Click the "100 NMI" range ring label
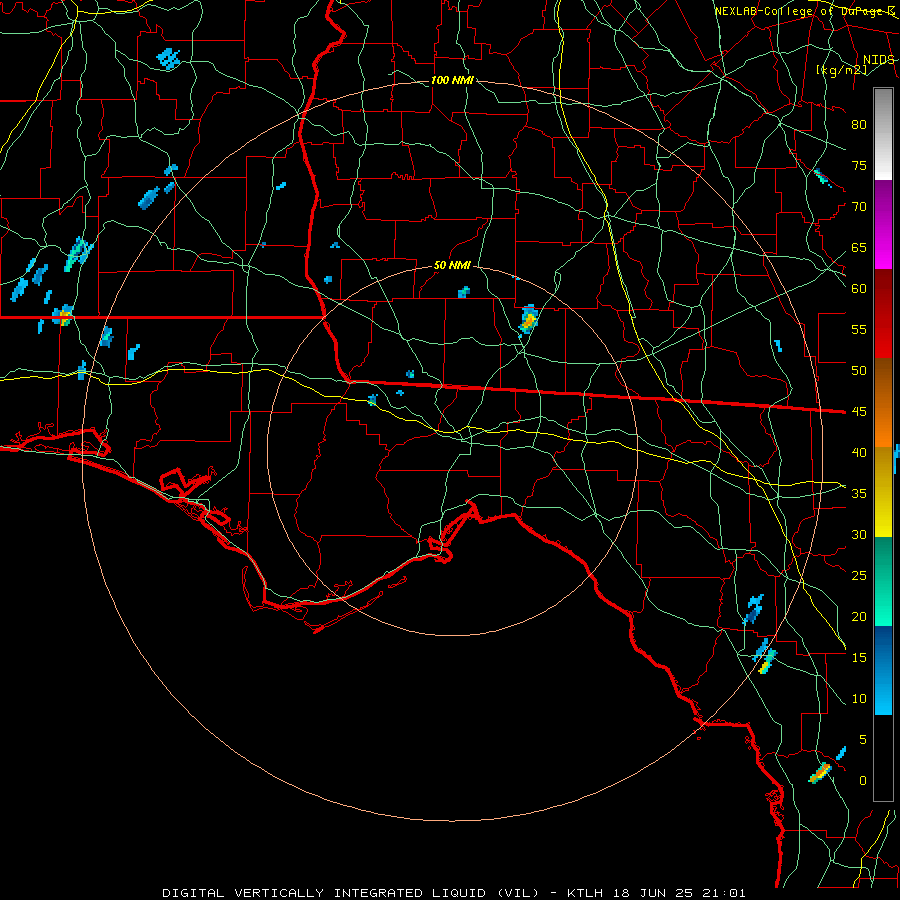Image resolution: width=900 pixels, height=900 pixels. (x=452, y=80)
